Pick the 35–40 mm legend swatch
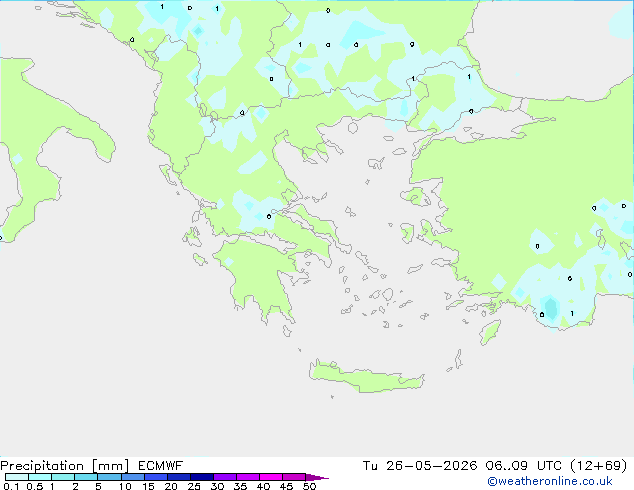 (x=247, y=477)
